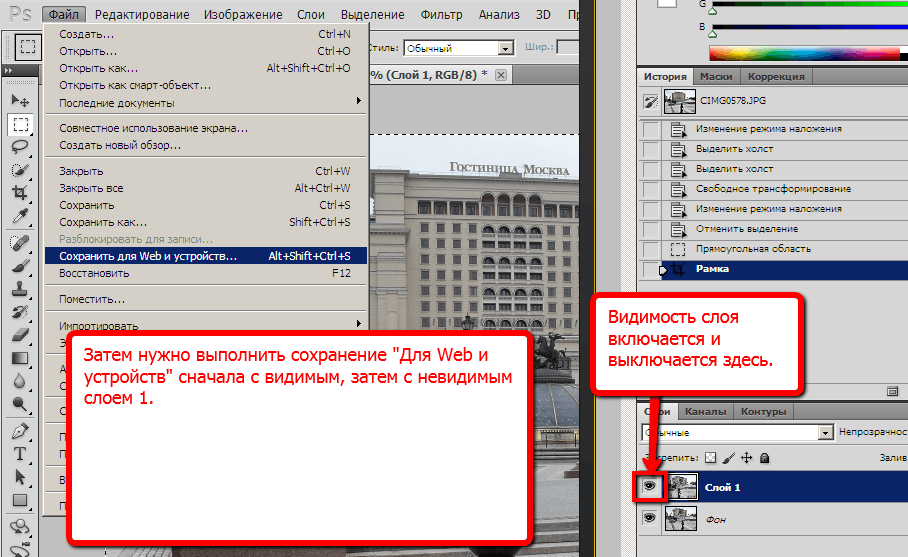Expand the collapsed toolbox double-arrow
The width and height of the screenshot is (908, 557).
click(x=8, y=71)
